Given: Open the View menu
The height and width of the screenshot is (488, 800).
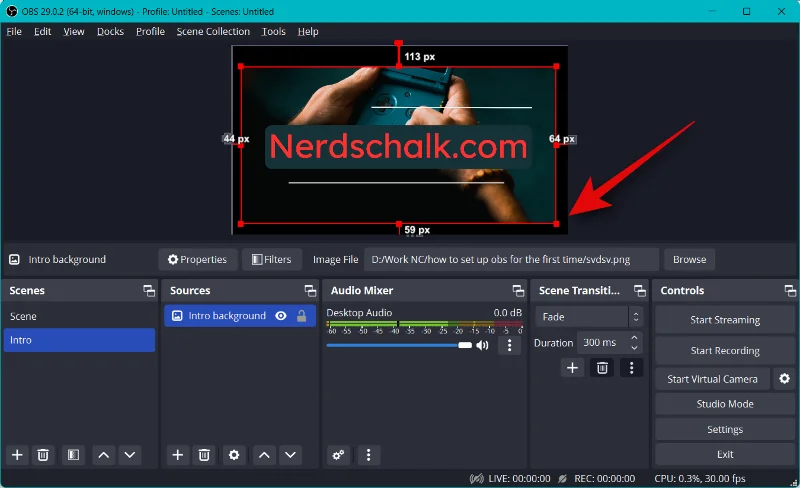Looking at the screenshot, I should (74, 32).
